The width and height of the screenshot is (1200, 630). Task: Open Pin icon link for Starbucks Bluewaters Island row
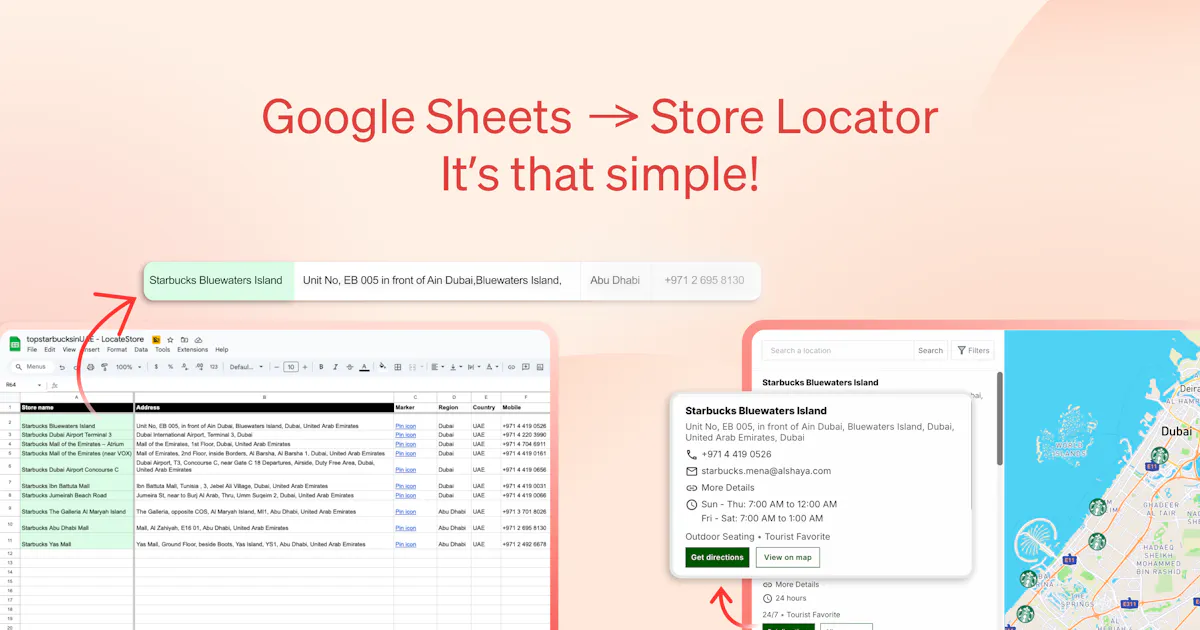[406, 426]
